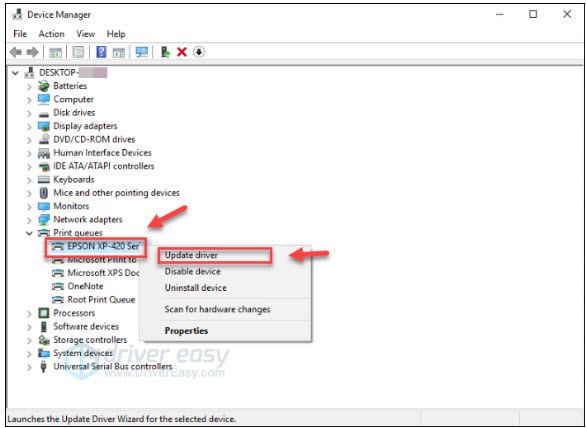The image size is (586, 428).
Task: Click the Keyboards category icon
Action: (44, 180)
